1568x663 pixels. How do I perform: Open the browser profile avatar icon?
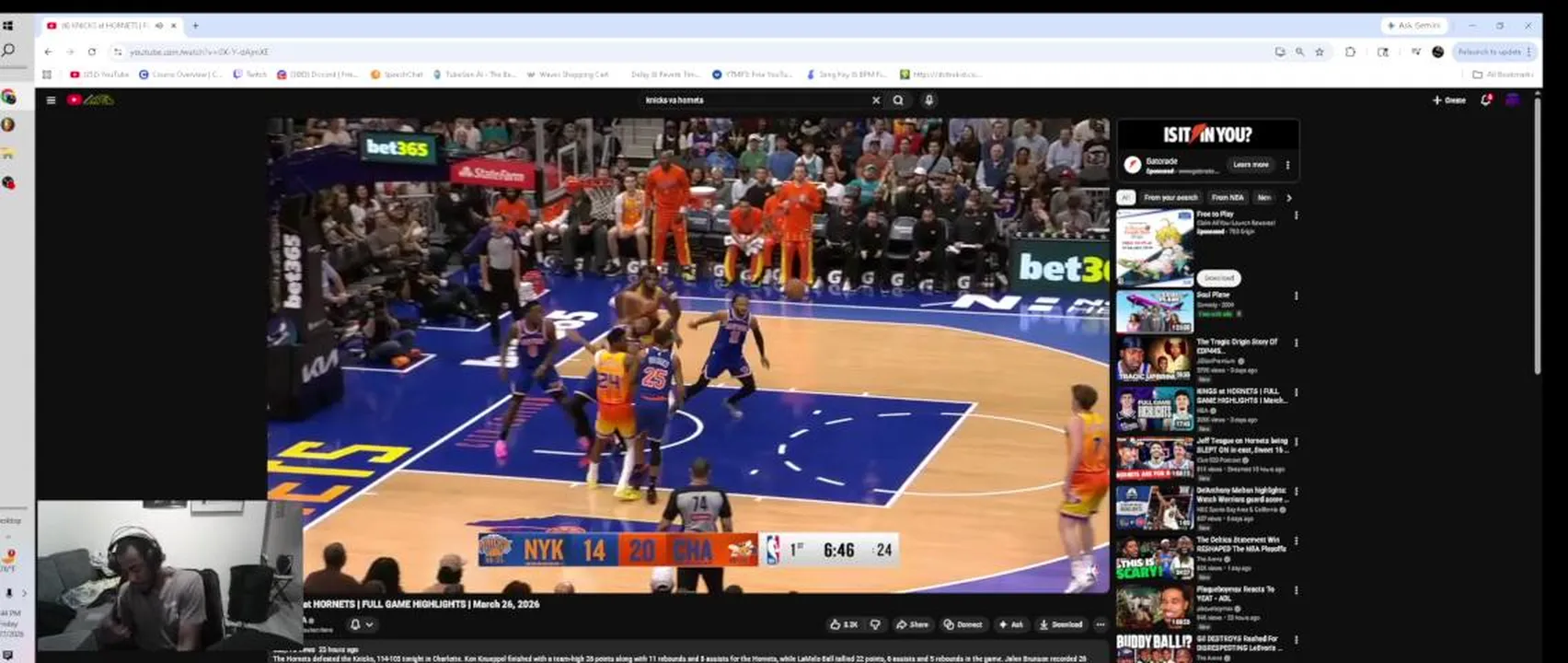[1437, 52]
